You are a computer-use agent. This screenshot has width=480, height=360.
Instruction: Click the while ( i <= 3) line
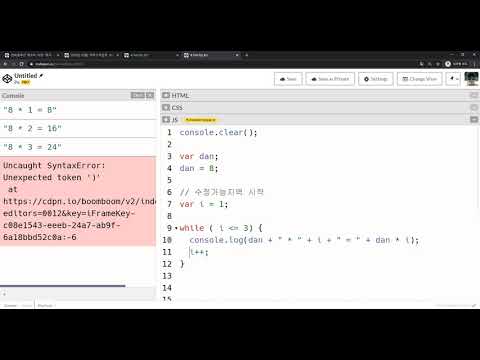coord(221,228)
